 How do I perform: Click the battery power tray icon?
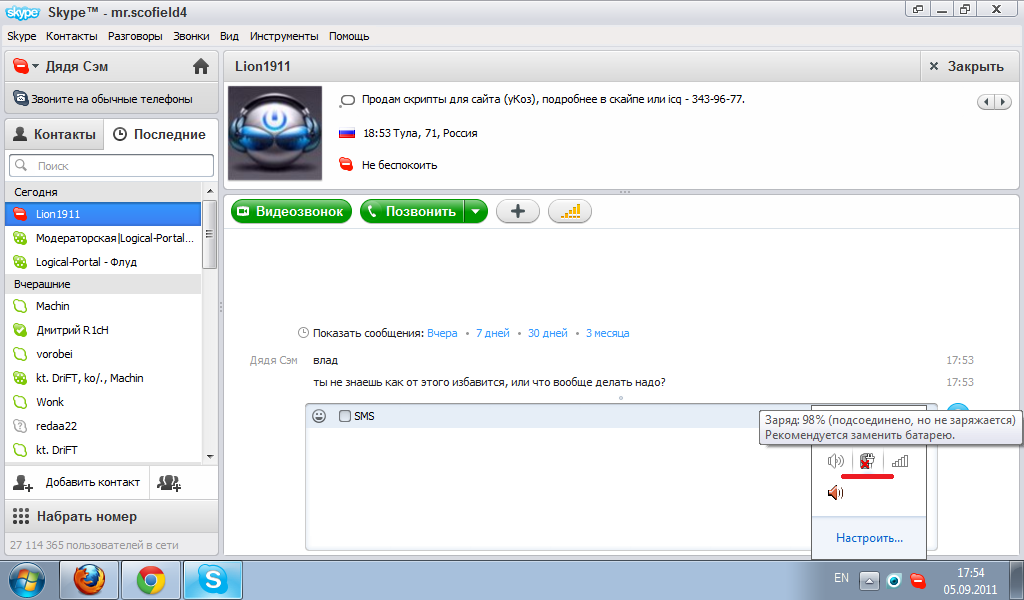[867, 461]
